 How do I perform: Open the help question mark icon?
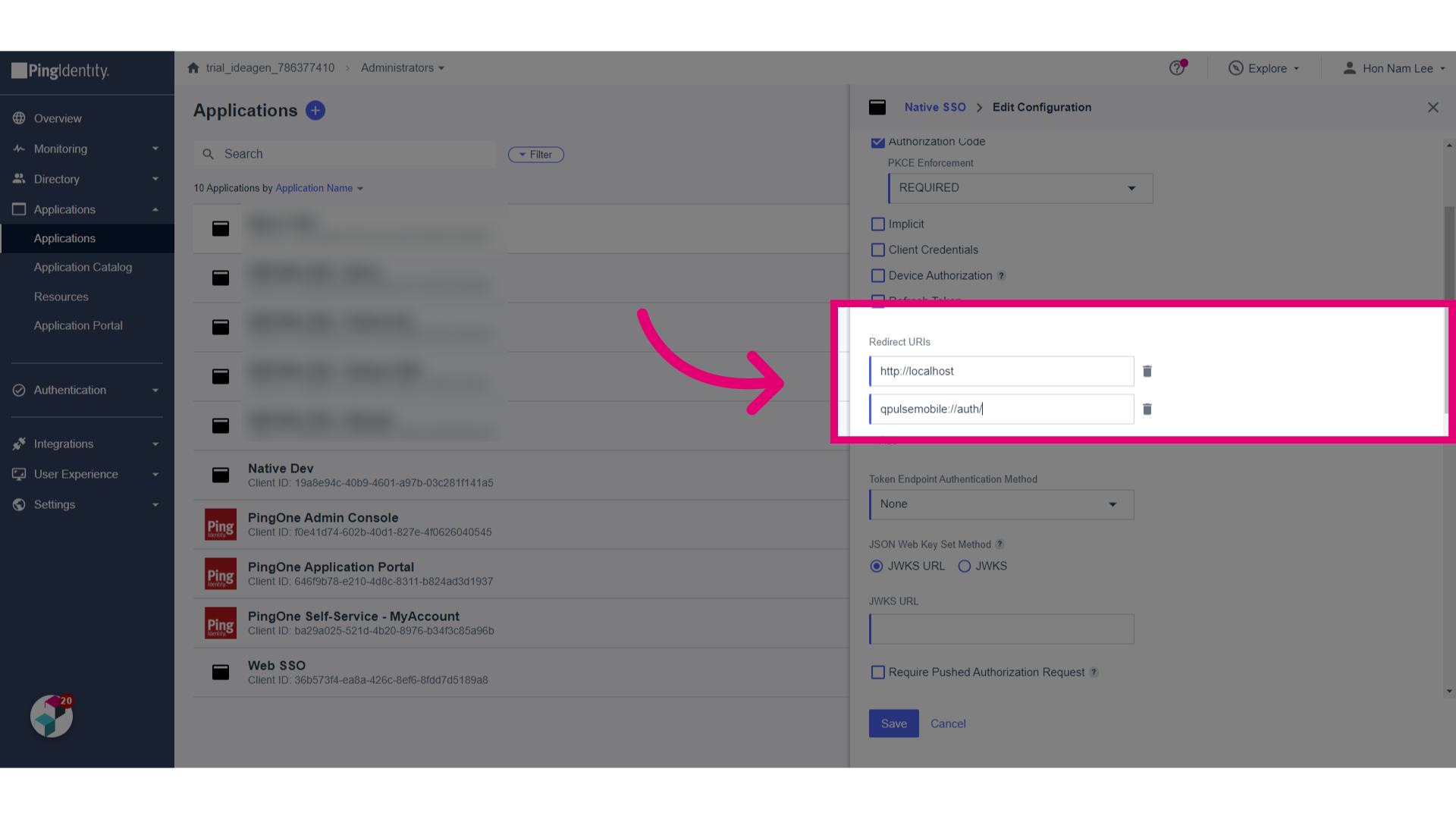[x=1177, y=68]
